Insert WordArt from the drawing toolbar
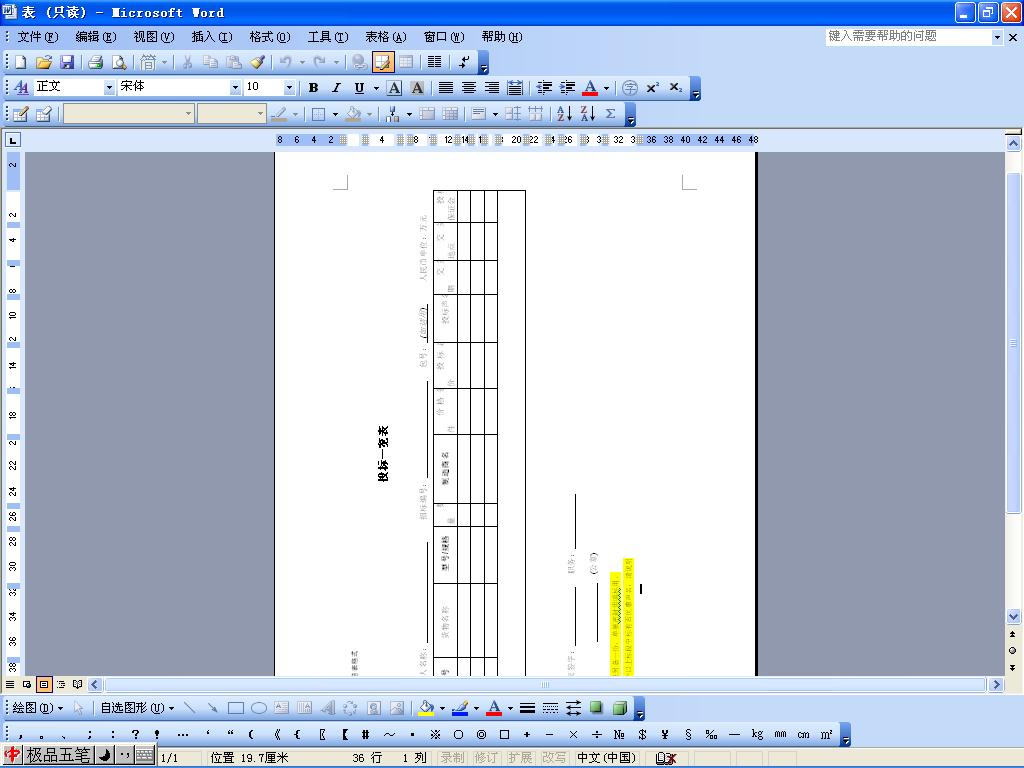 click(328, 708)
